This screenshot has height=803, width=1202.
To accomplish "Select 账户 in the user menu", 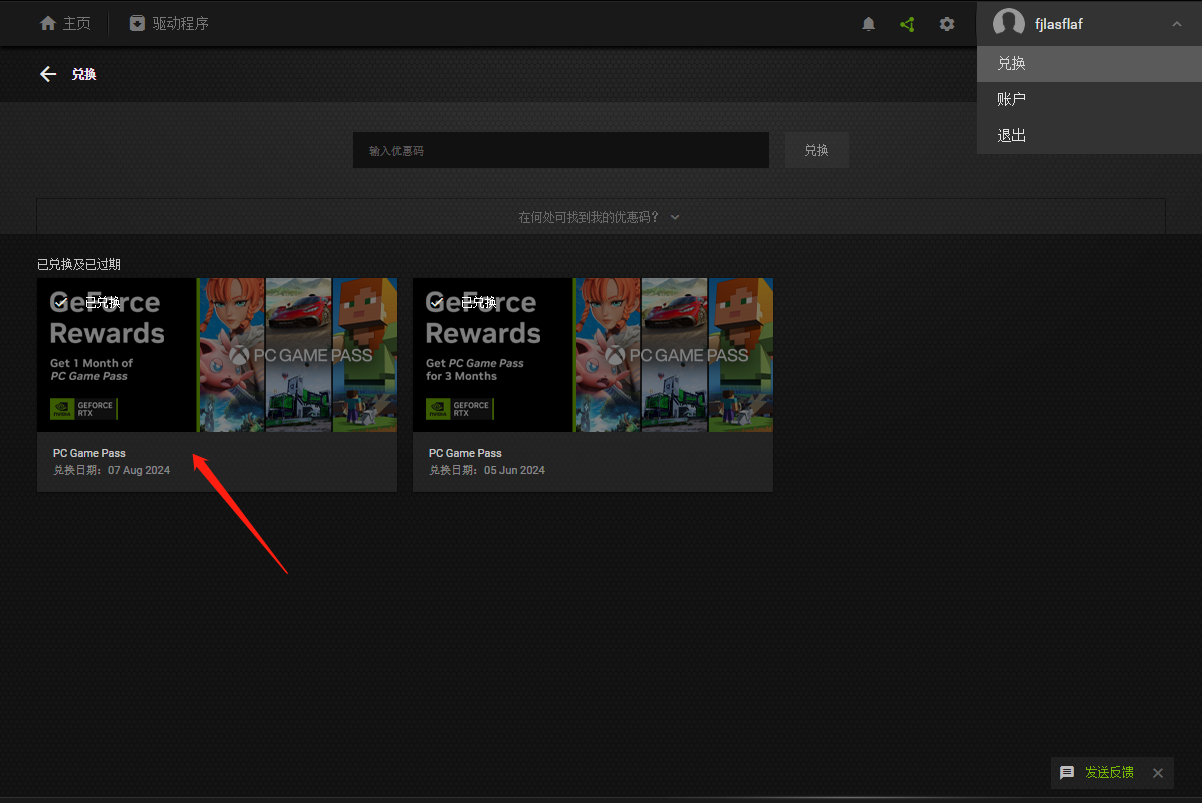I will point(1012,99).
